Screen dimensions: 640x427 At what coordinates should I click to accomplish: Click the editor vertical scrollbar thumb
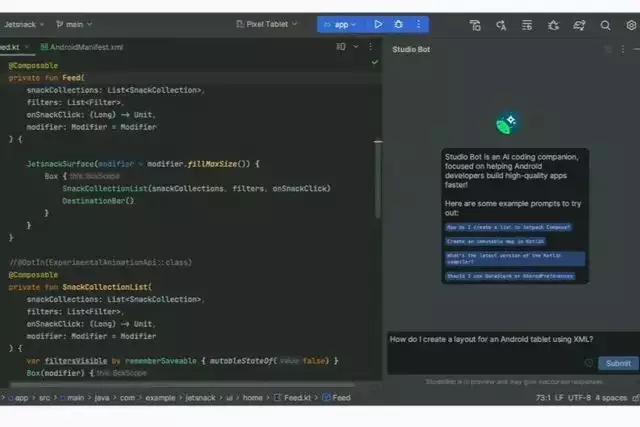[378, 179]
